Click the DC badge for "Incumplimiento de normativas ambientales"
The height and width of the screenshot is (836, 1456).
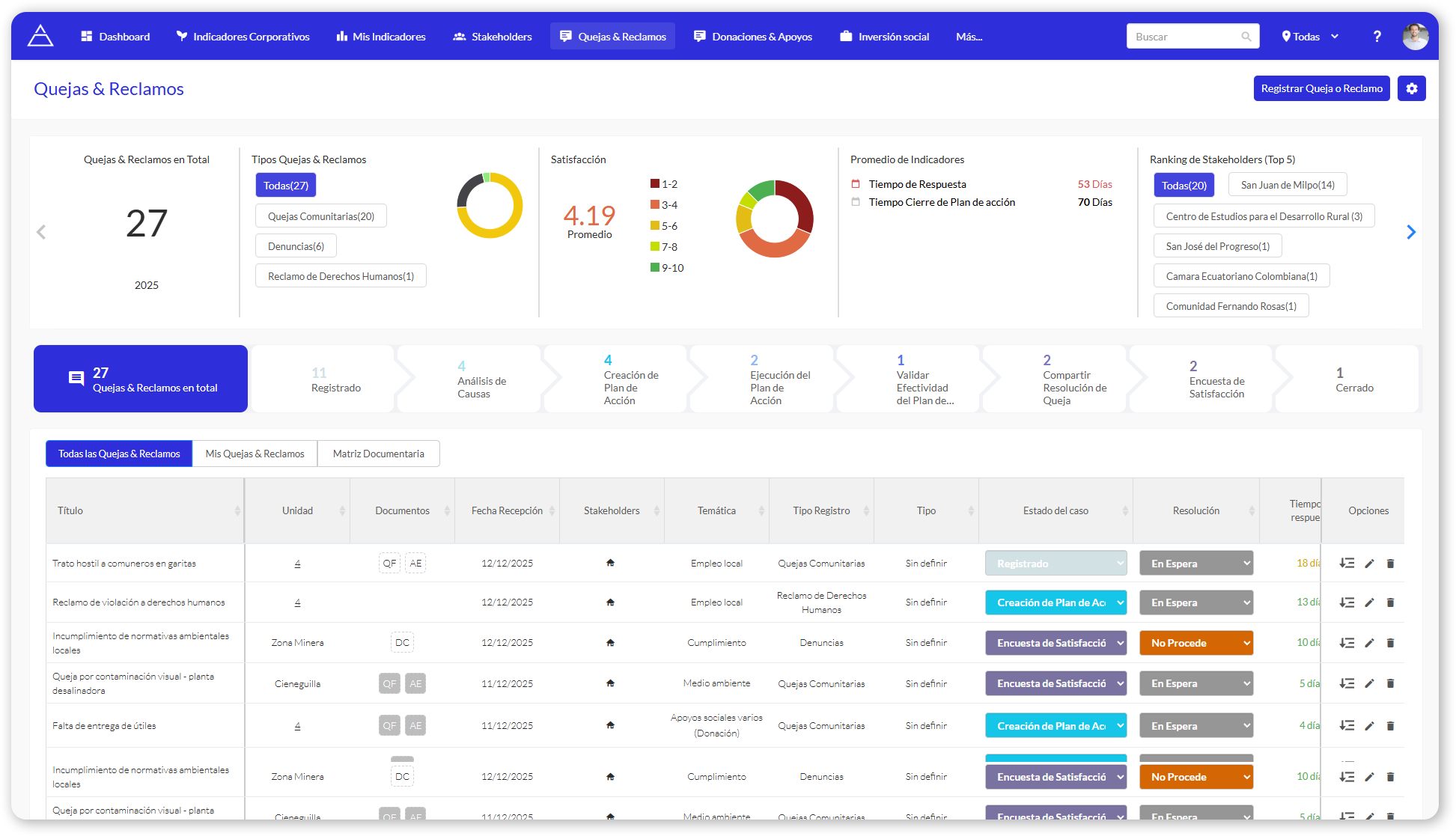click(x=402, y=642)
